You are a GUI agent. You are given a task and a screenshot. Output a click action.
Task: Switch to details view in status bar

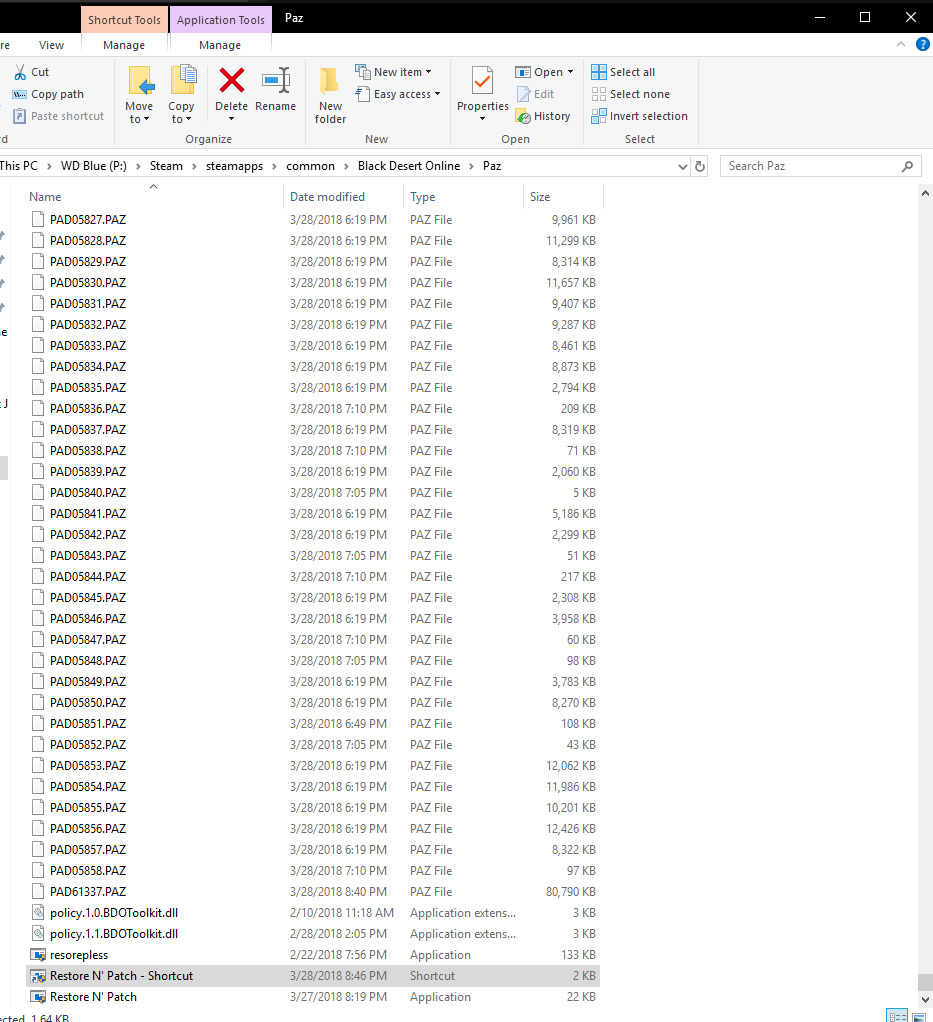coord(897,1015)
